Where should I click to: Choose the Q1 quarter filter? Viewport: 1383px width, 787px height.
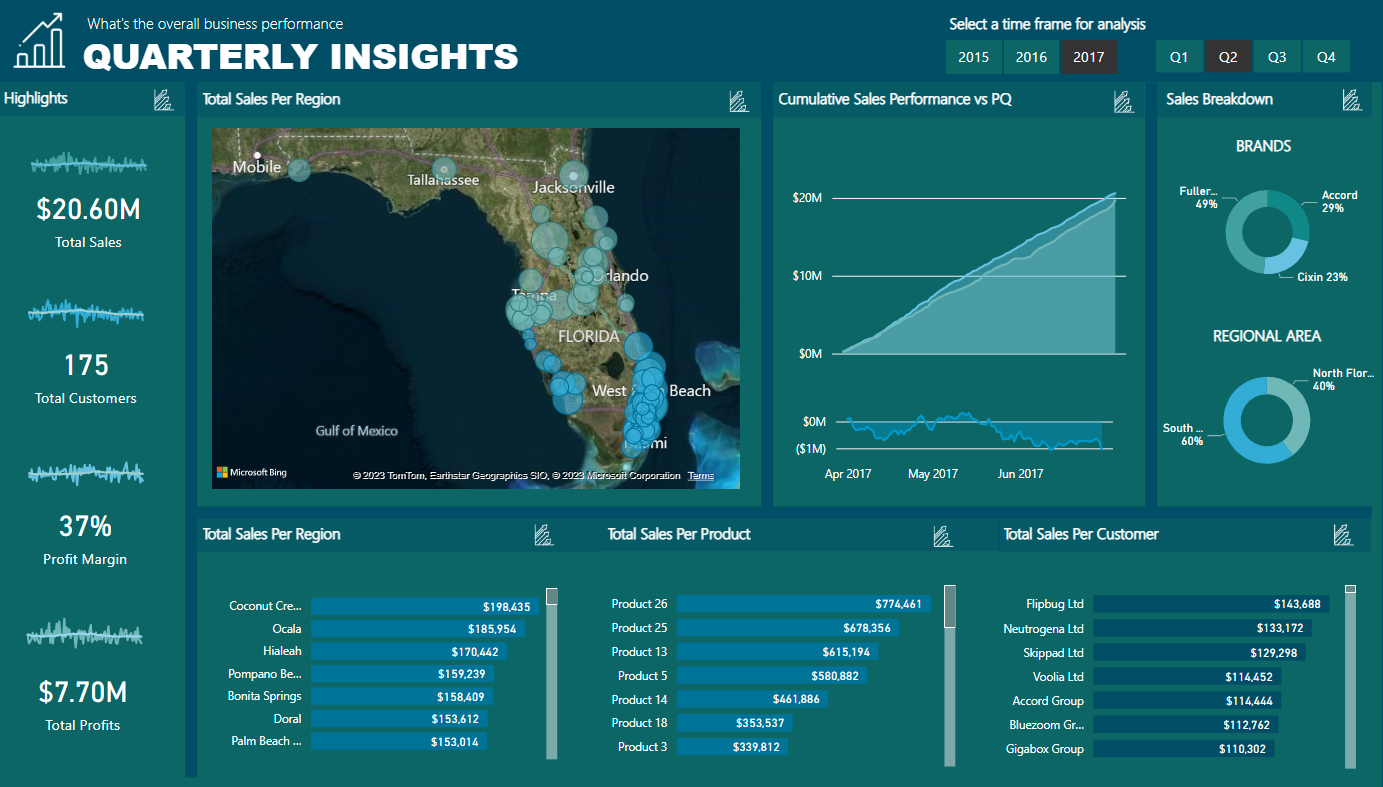coord(1179,57)
